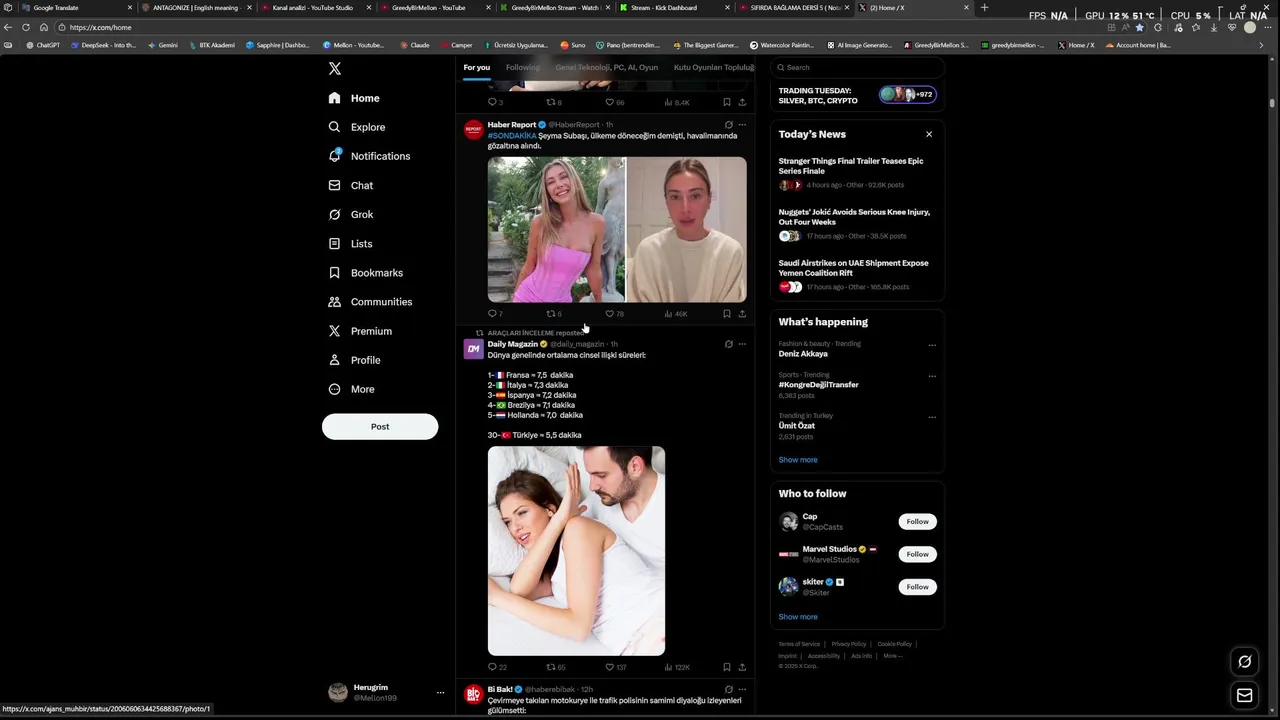Click the X logo in sidebar
1280x720 pixels.
point(335,69)
